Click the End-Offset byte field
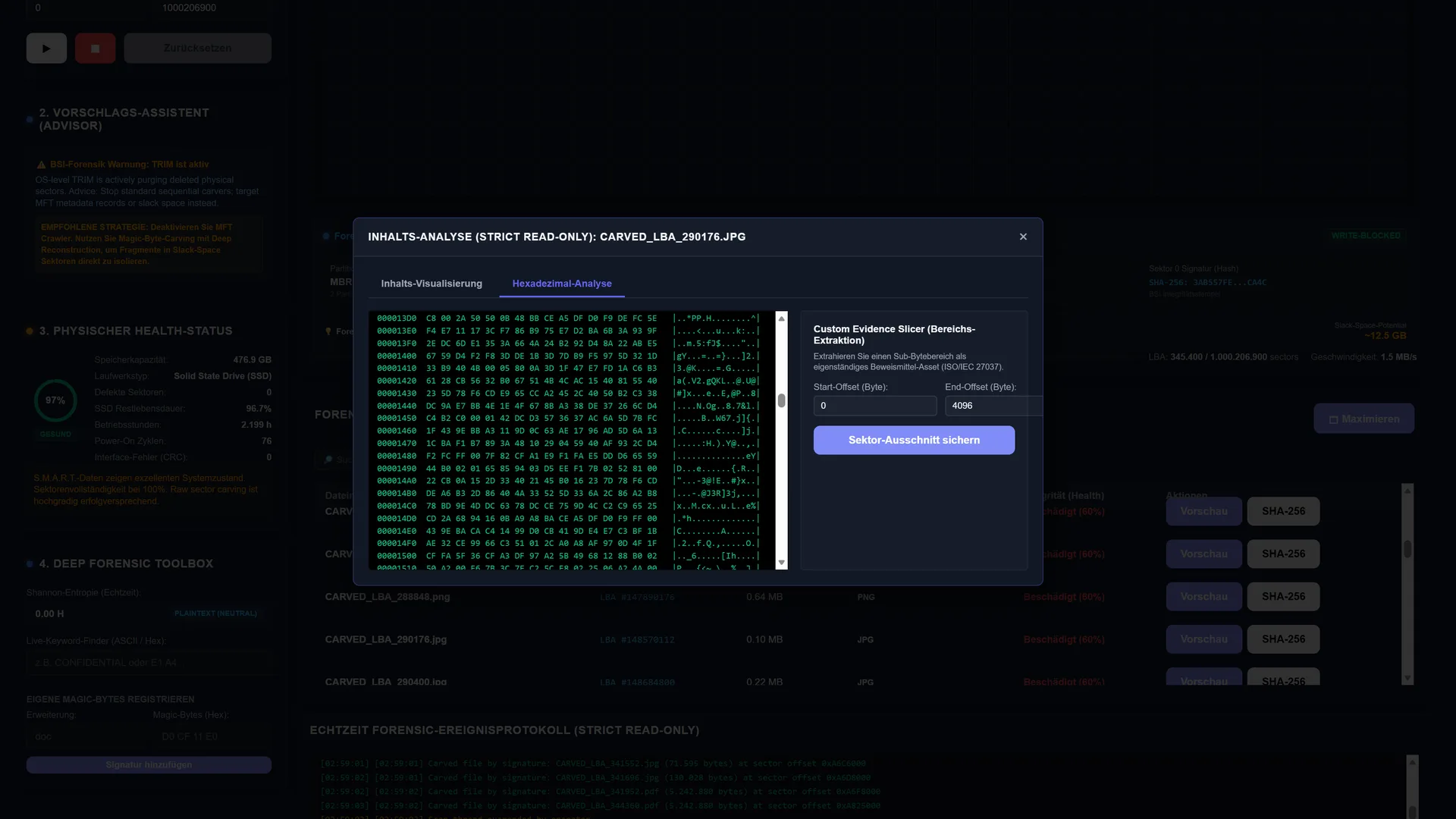Screen dimensions: 1456x819 [x=993, y=406]
